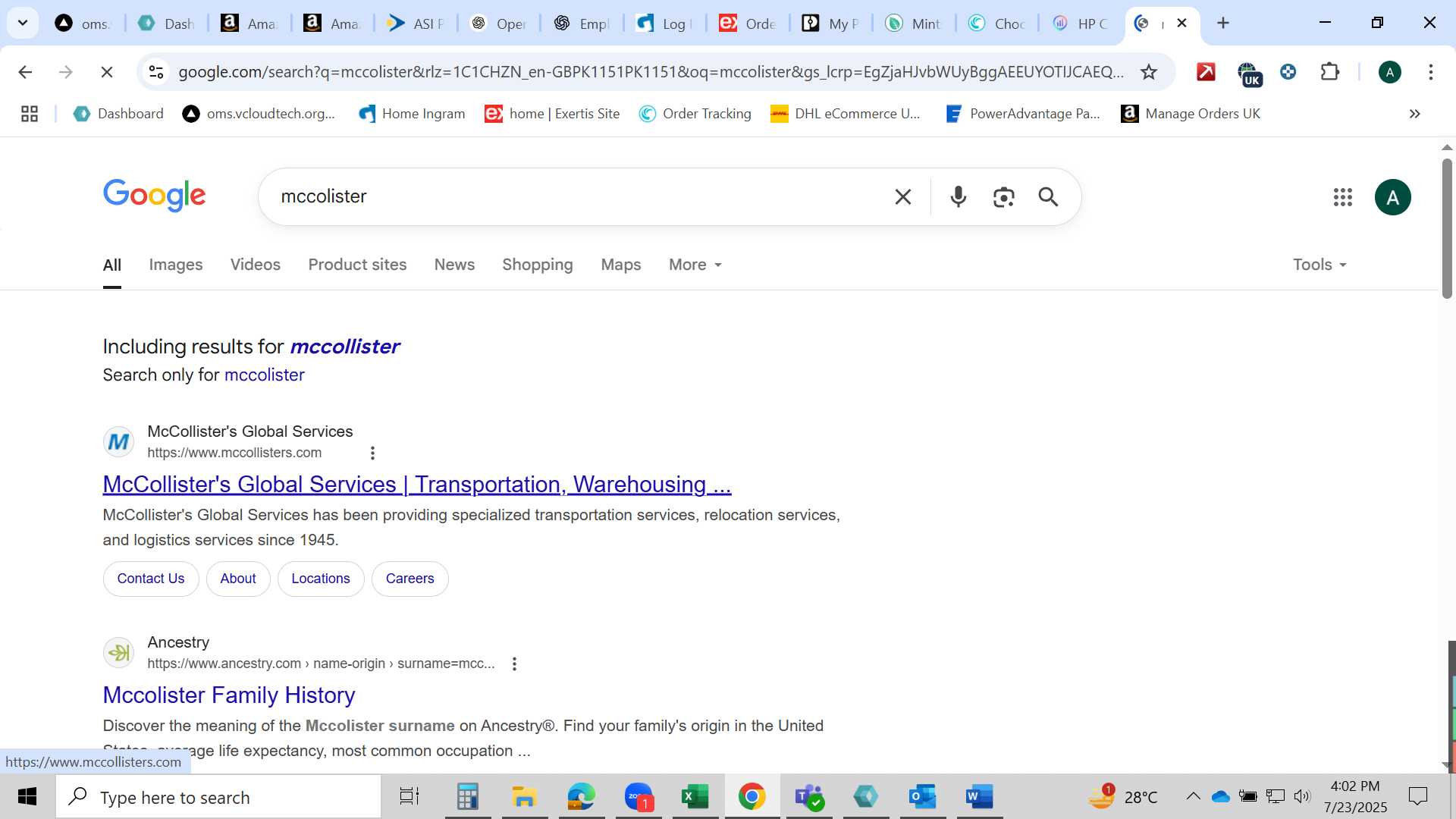
Task: Open the Manage Orders UK bookmark
Action: coord(1191,114)
